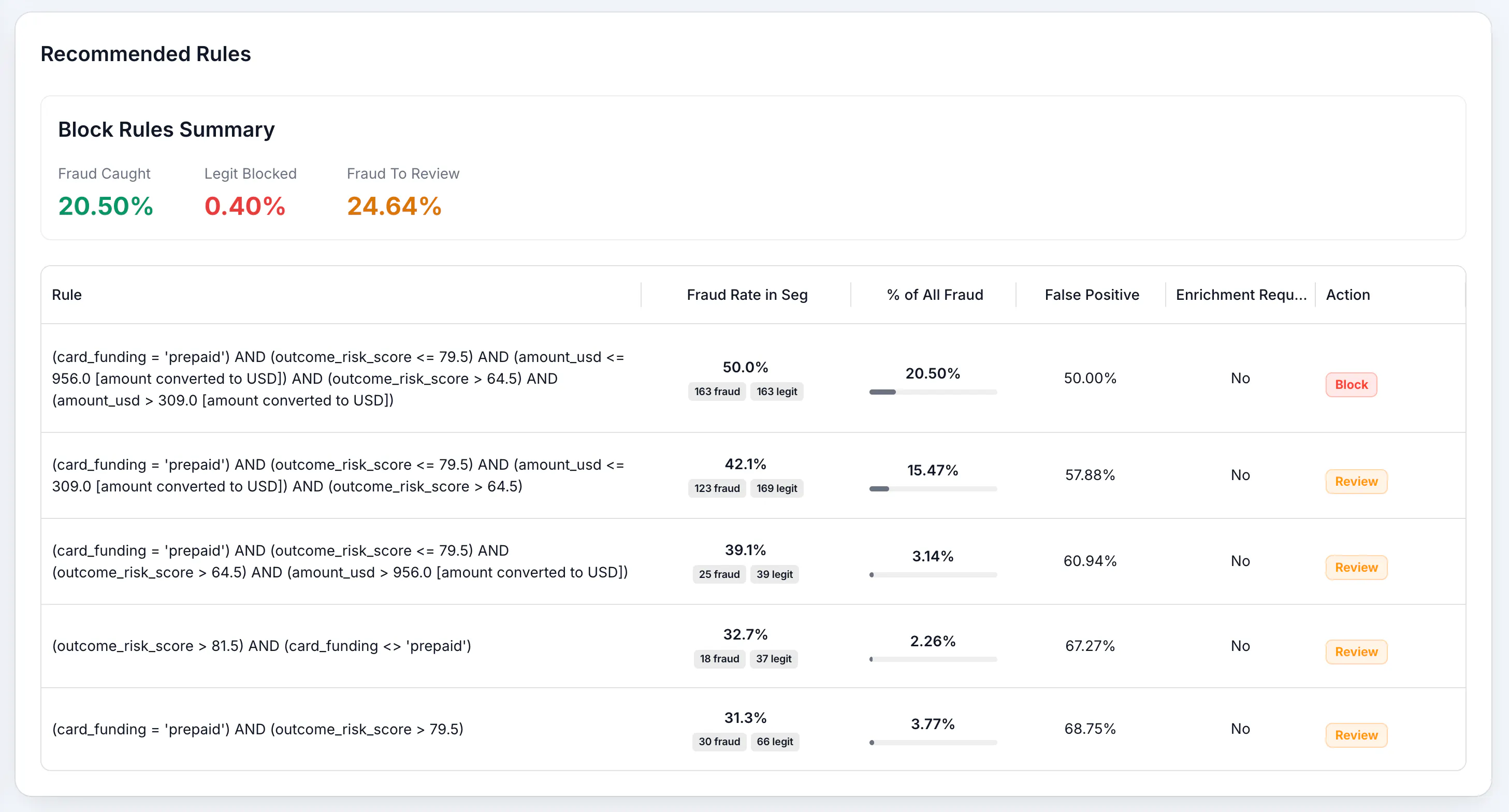The height and width of the screenshot is (812, 1509).
Task: Click the 3.77% fraud progress bar
Action: [933, 742]
